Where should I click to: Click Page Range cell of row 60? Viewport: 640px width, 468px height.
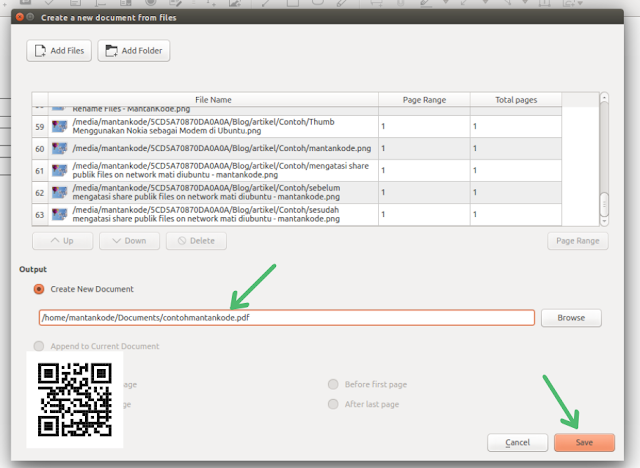[424, 149]
